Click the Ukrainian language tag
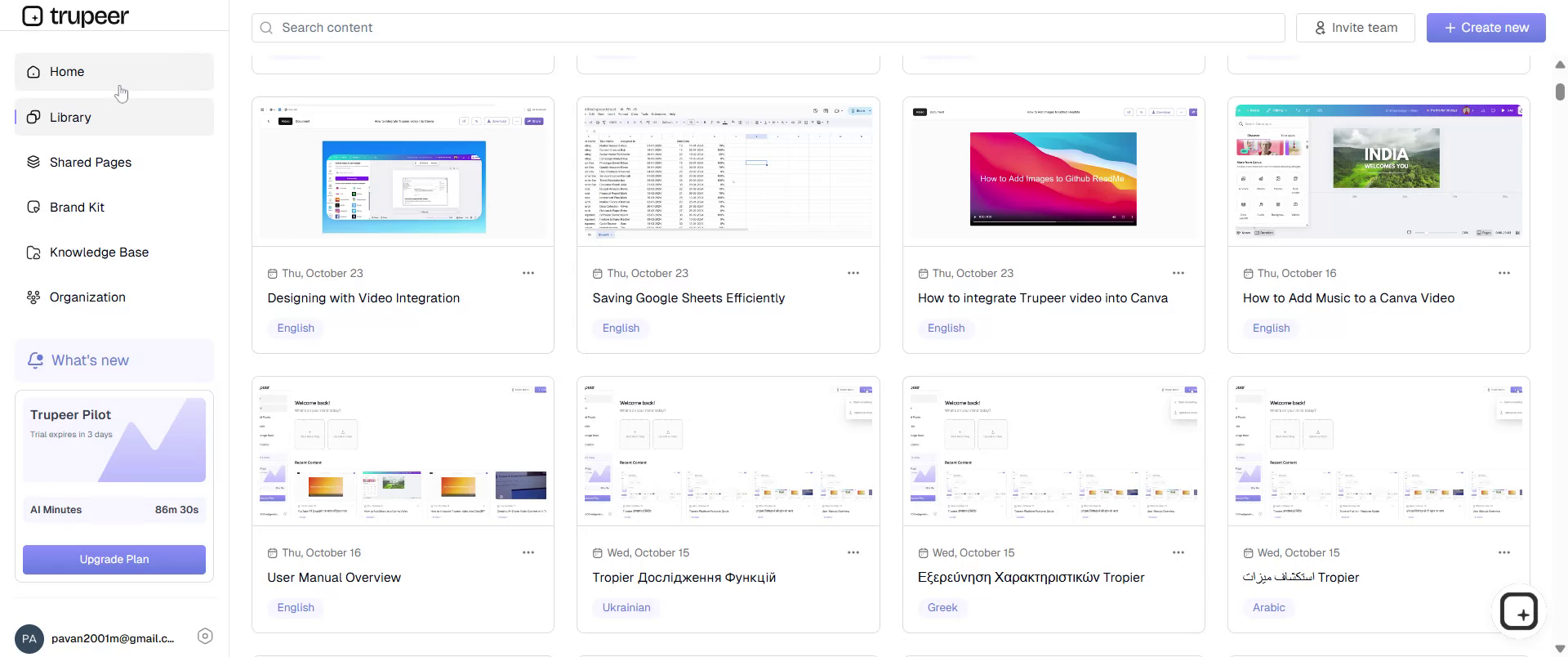This screenshot has width=1568, height=657. 626,607
